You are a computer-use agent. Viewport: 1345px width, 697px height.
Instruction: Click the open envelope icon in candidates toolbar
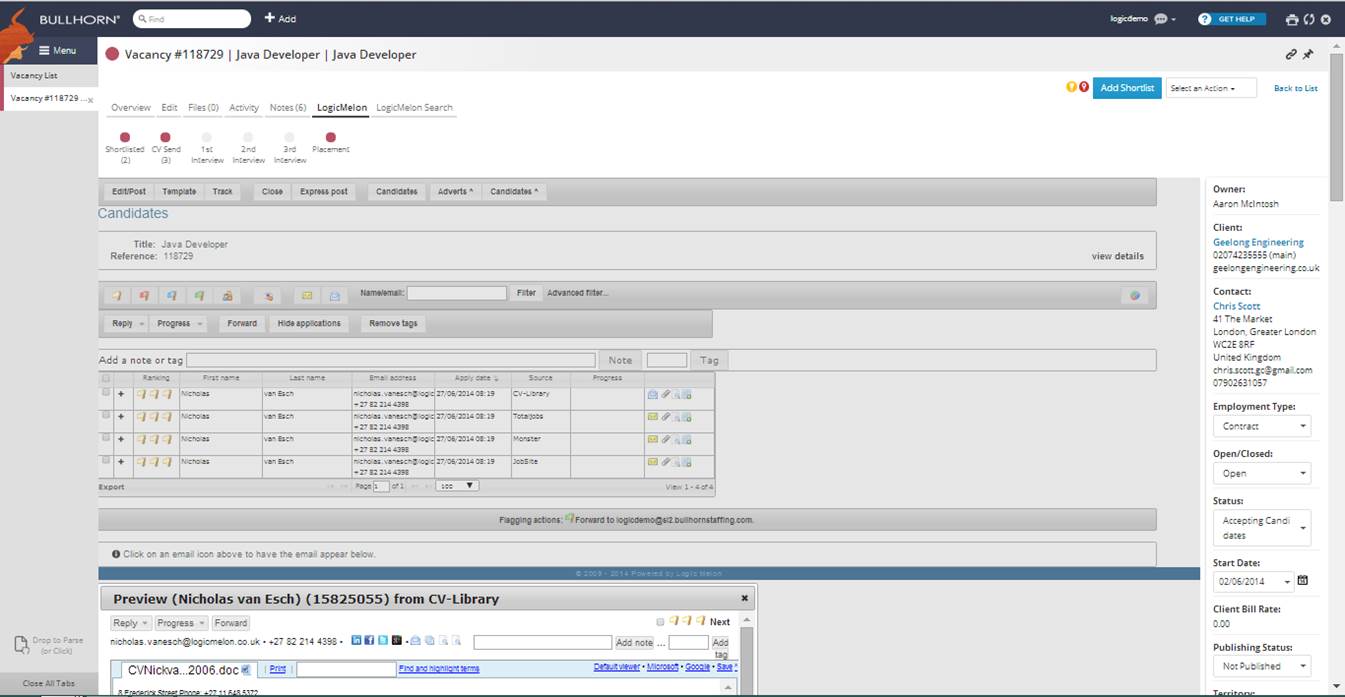tap(336, 295)
